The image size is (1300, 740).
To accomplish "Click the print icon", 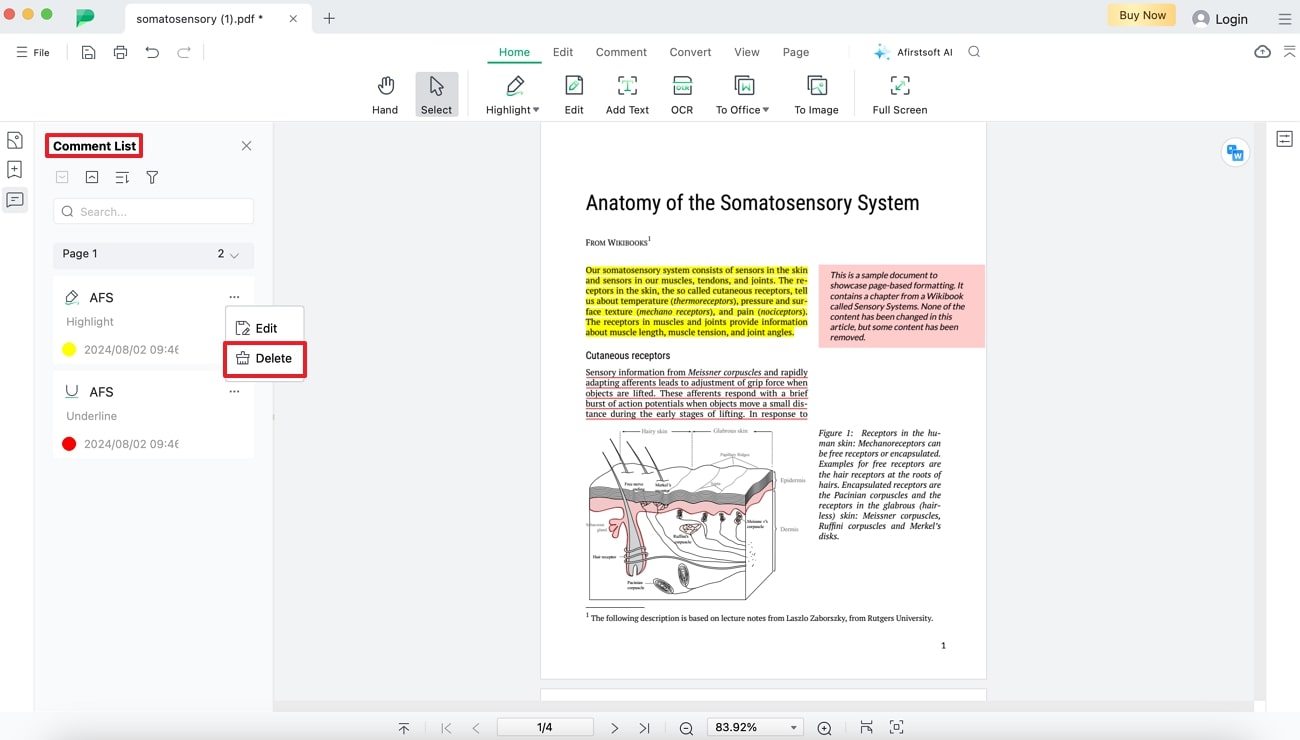I will click(x=120, y=52).
